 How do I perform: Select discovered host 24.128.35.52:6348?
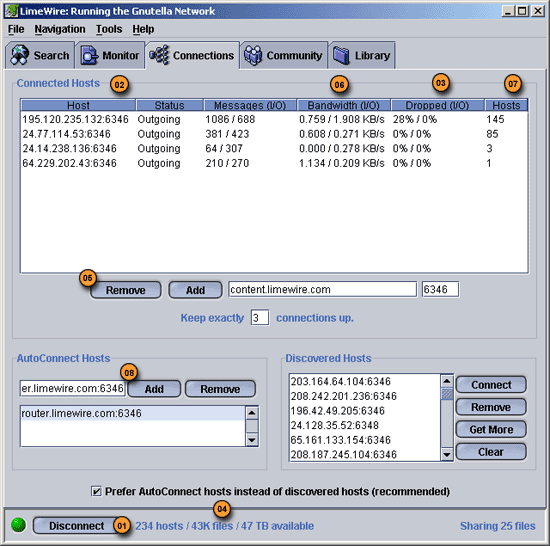365,425
